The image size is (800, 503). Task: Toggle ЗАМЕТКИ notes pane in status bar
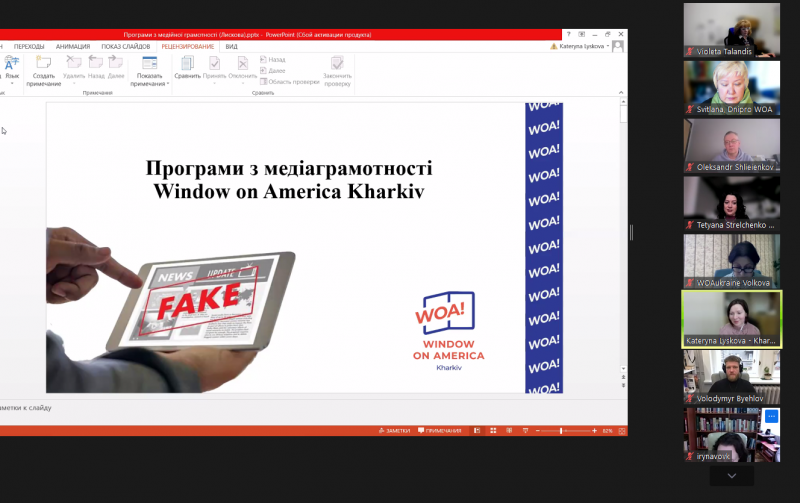[x=394, y=431]
